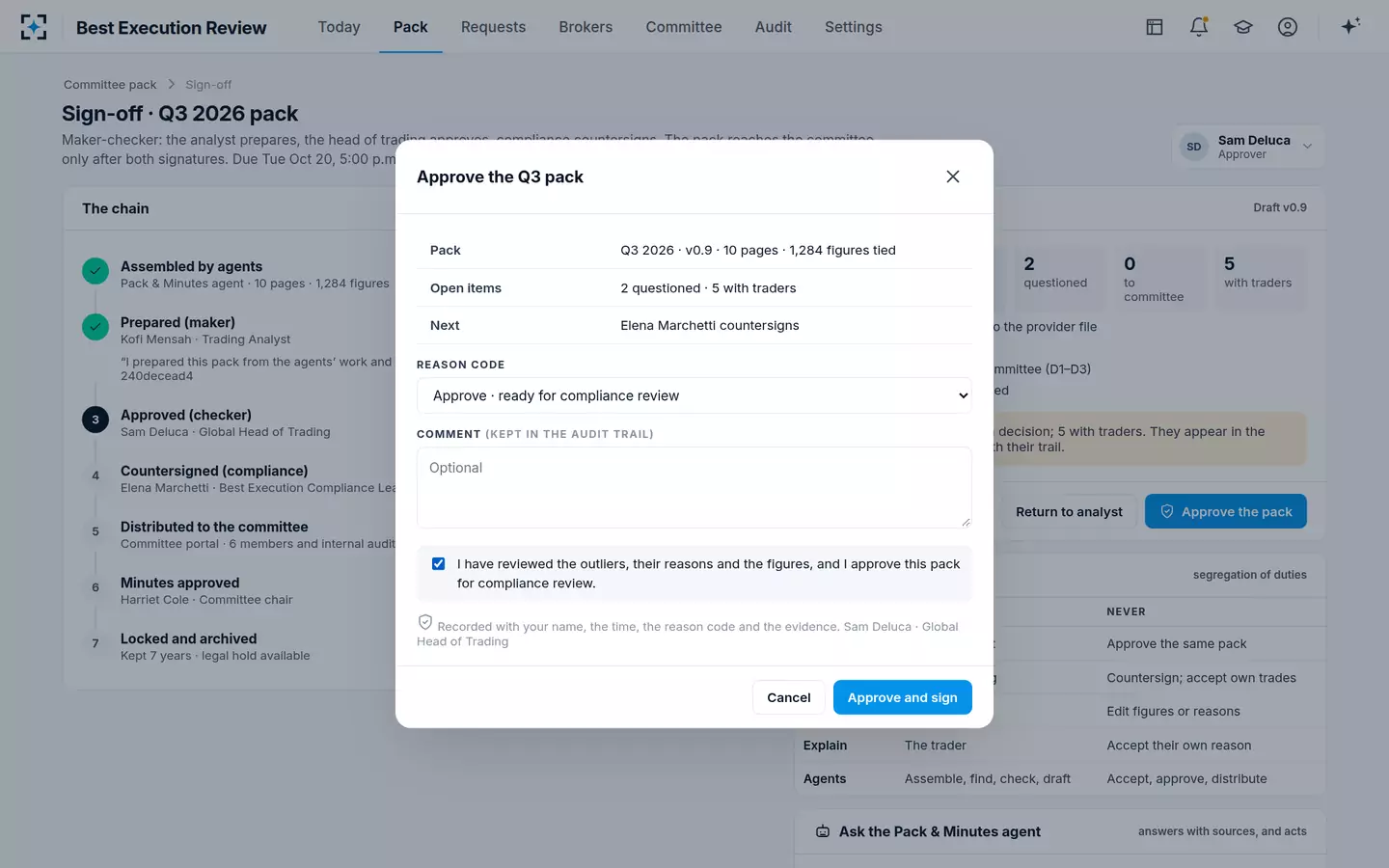Click the Best Execution Review logo icon

pyautogui.click(x=34, y=27)
